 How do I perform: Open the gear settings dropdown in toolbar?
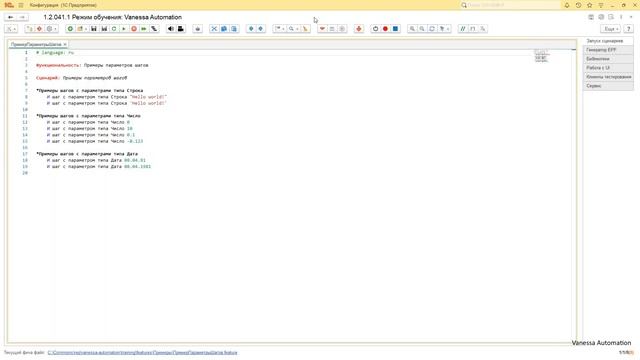(51, 29)
